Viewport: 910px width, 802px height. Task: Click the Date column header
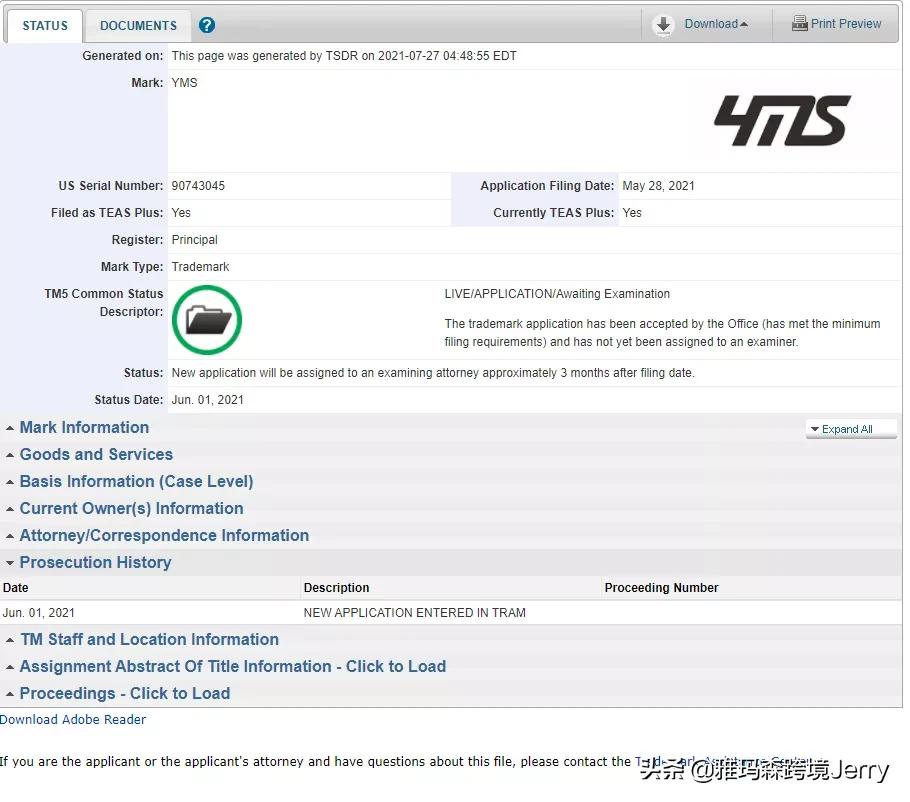16,588
